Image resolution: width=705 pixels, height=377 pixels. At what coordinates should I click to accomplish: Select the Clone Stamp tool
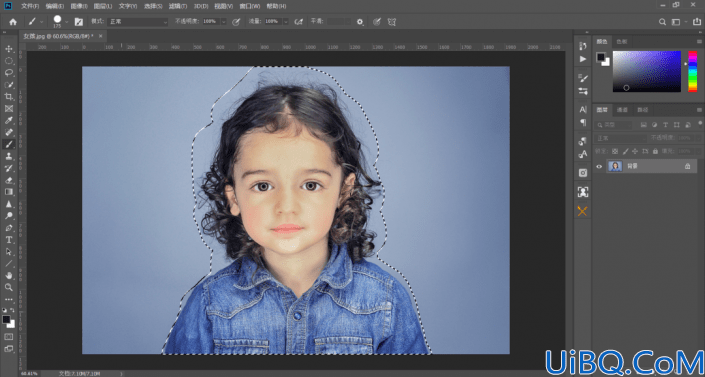click(9, 156)
